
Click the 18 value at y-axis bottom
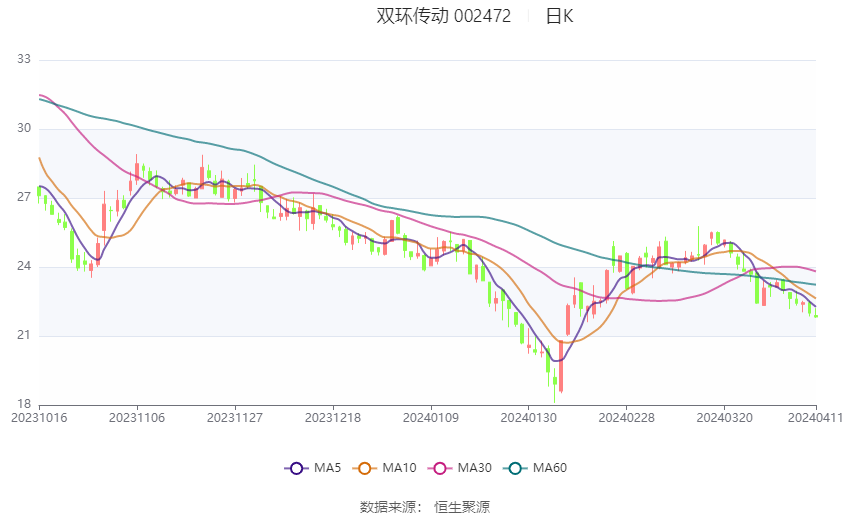25,404
